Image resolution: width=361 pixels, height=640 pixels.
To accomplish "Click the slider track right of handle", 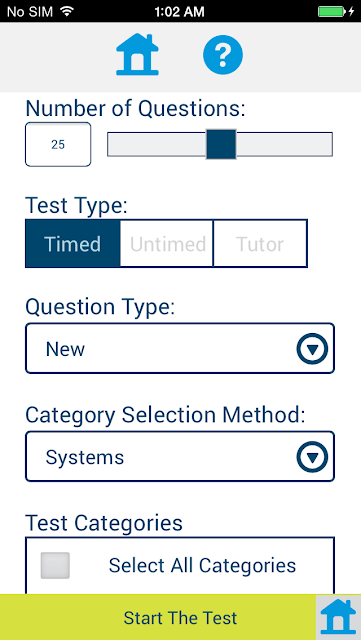I will tap(285, 144).
